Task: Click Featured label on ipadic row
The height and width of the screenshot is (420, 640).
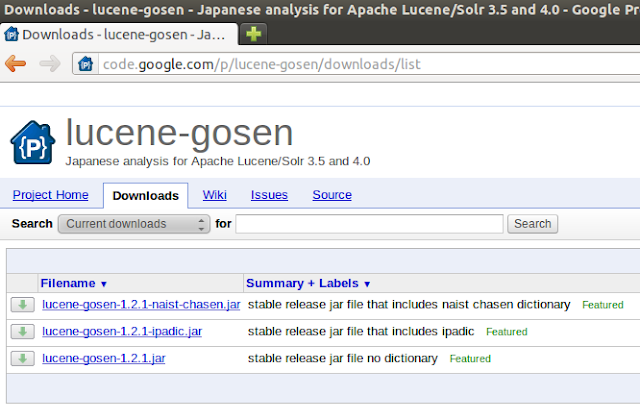Action: point(507,332)
